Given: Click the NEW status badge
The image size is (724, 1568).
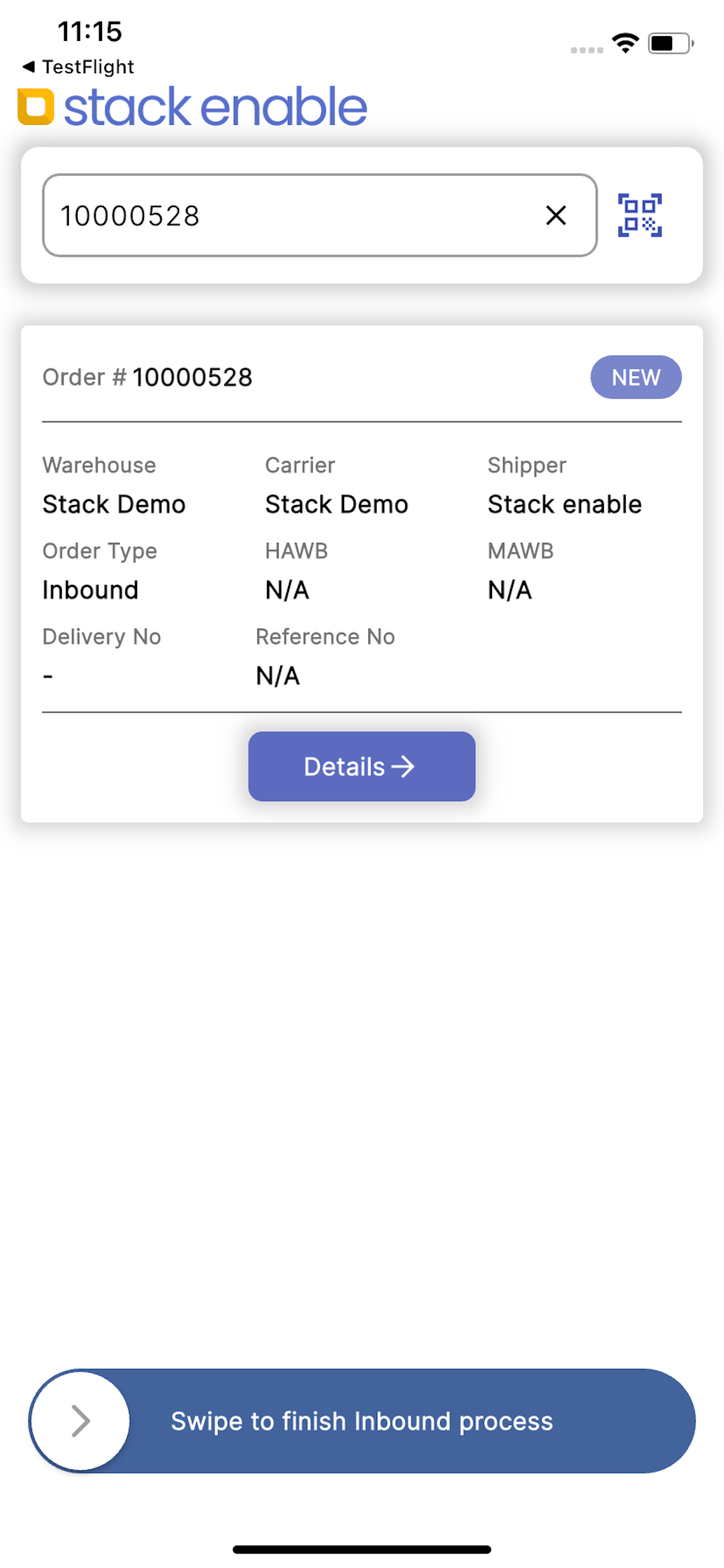Looking at the screenshot, I should (635, 377).
